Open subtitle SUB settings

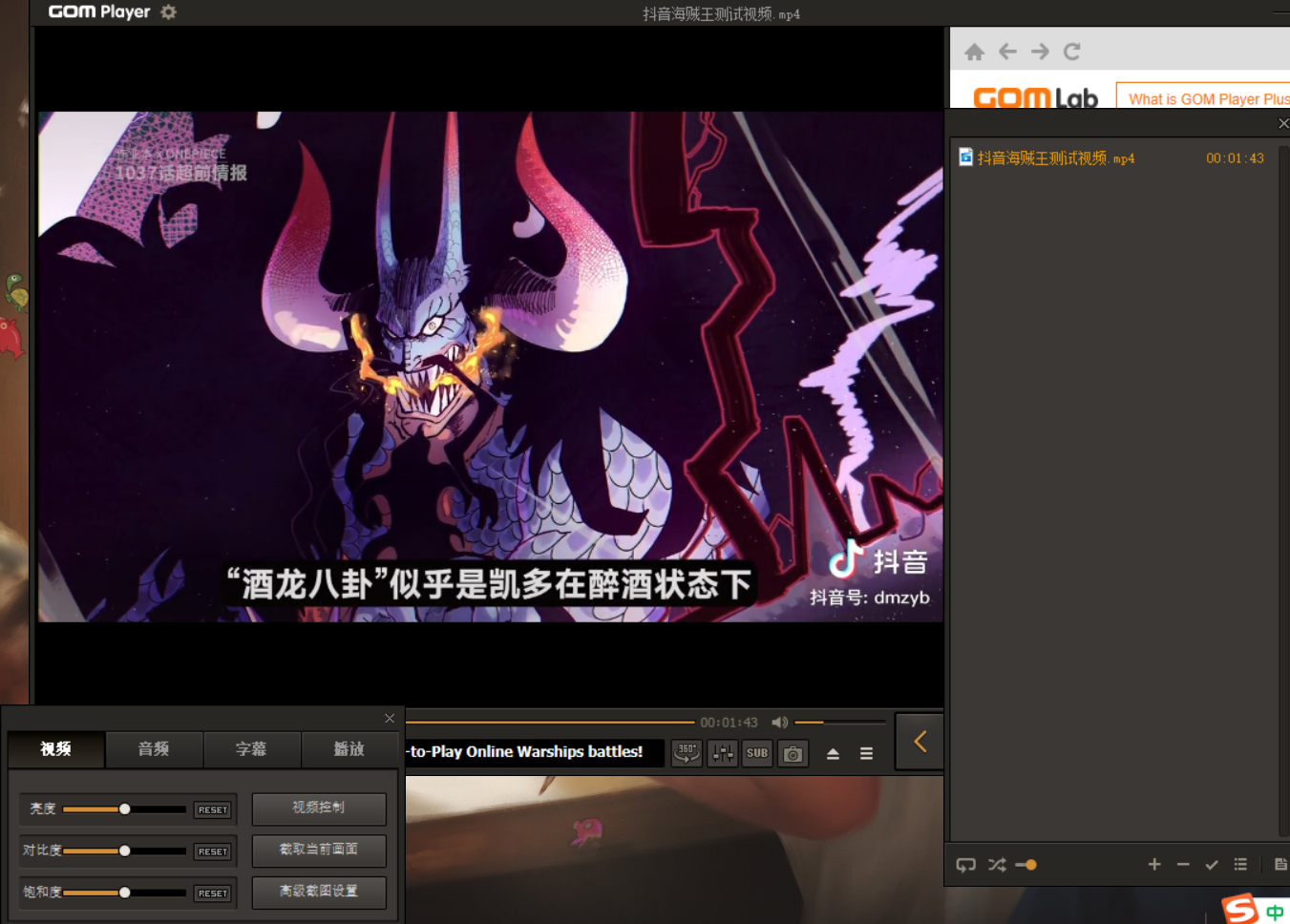pos(757,753)
